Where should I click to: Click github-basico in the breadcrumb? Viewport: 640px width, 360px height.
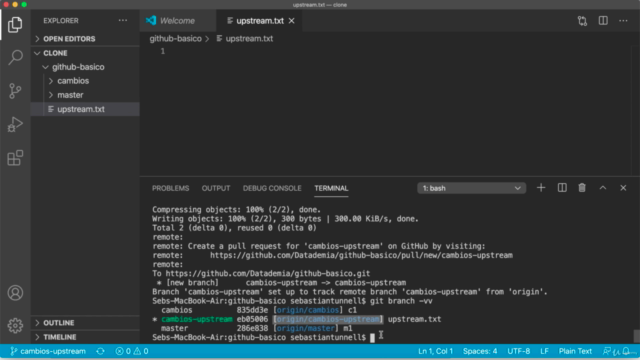[176, 38]
